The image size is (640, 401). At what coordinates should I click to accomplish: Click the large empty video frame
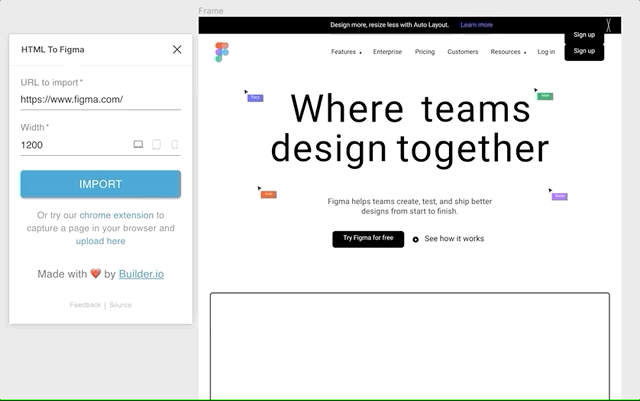410,345
